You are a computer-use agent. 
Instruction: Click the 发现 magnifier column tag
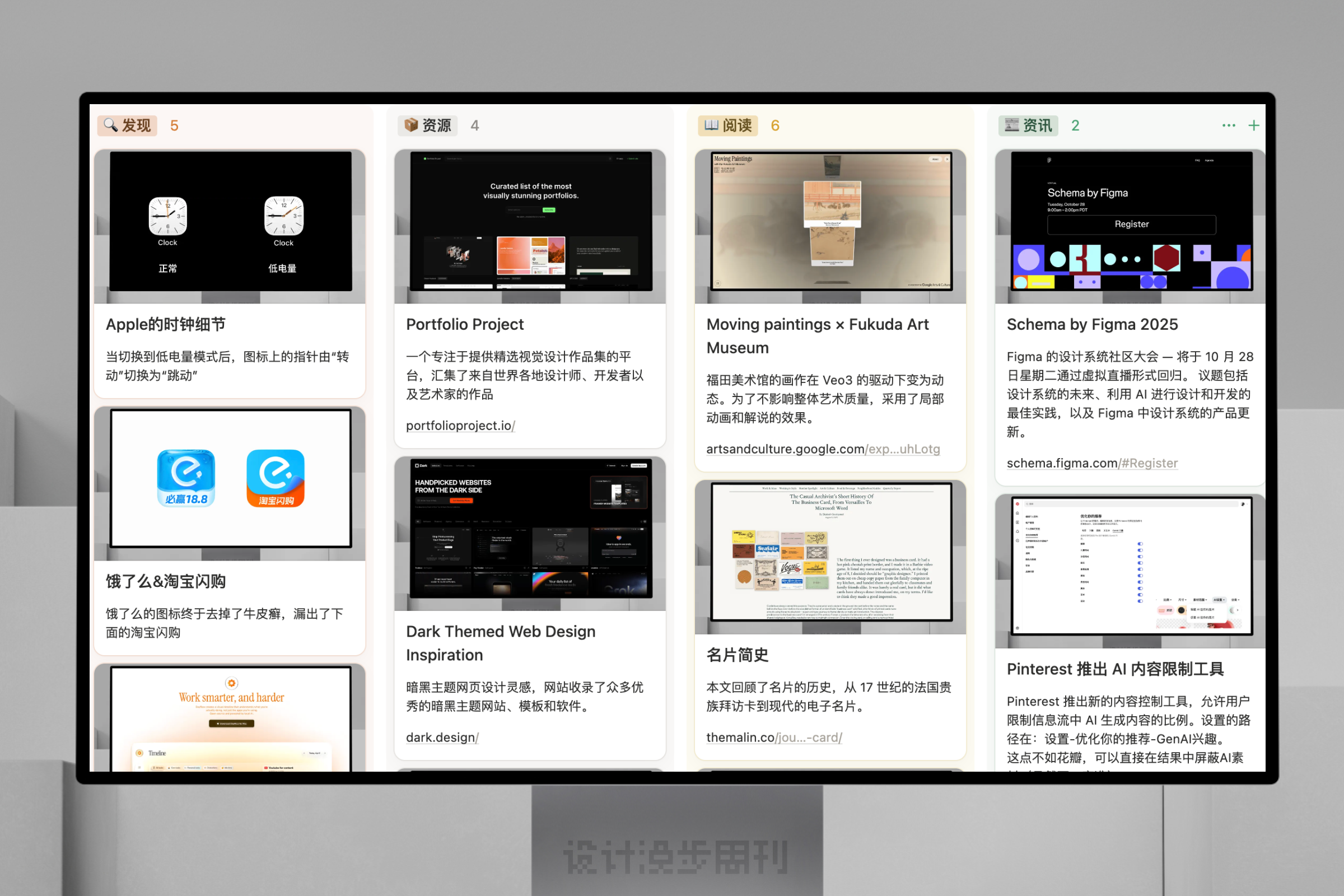click(x=127, y=125)
